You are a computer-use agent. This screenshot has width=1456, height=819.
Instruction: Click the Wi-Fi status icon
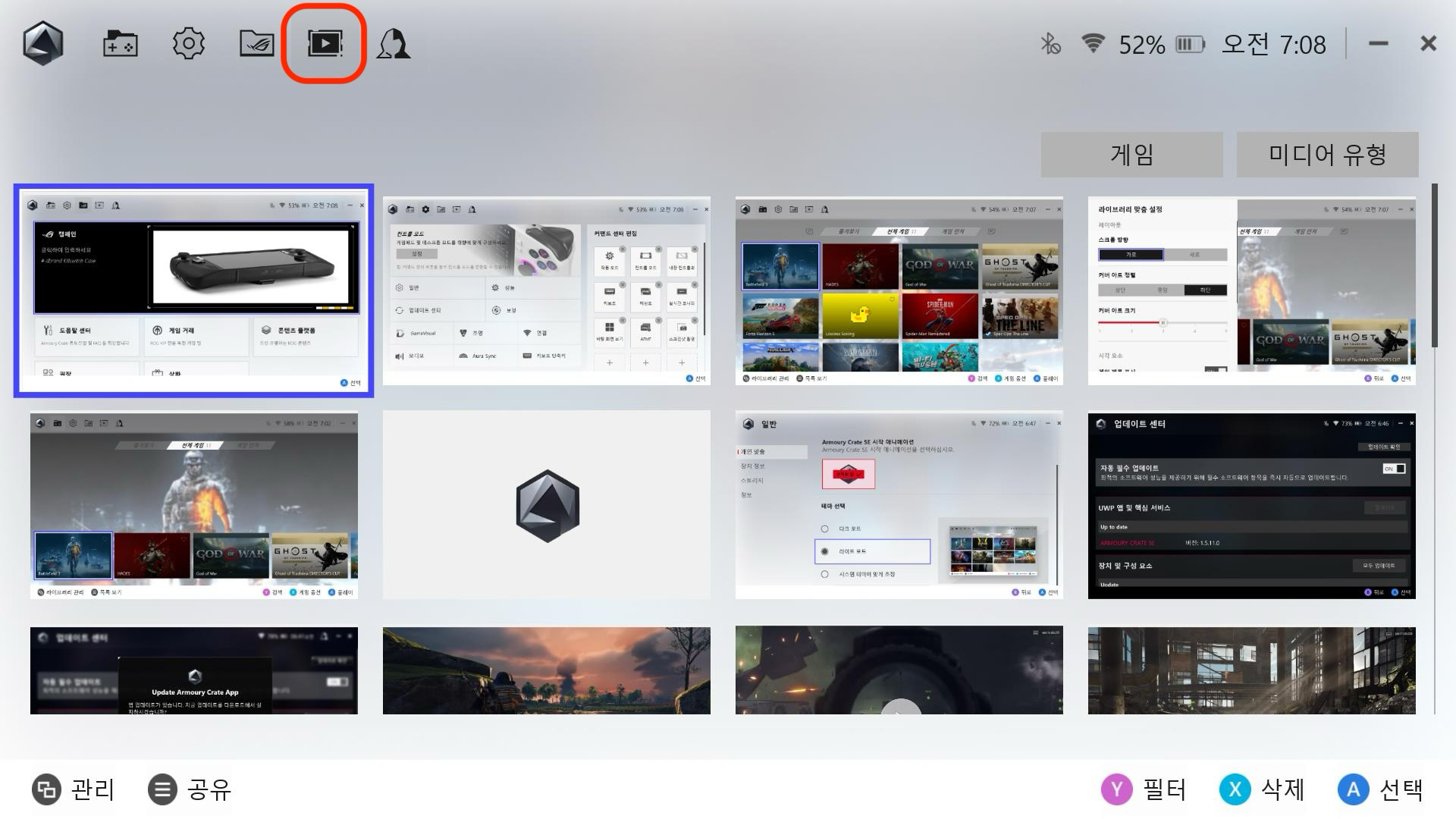(1092, 44)
